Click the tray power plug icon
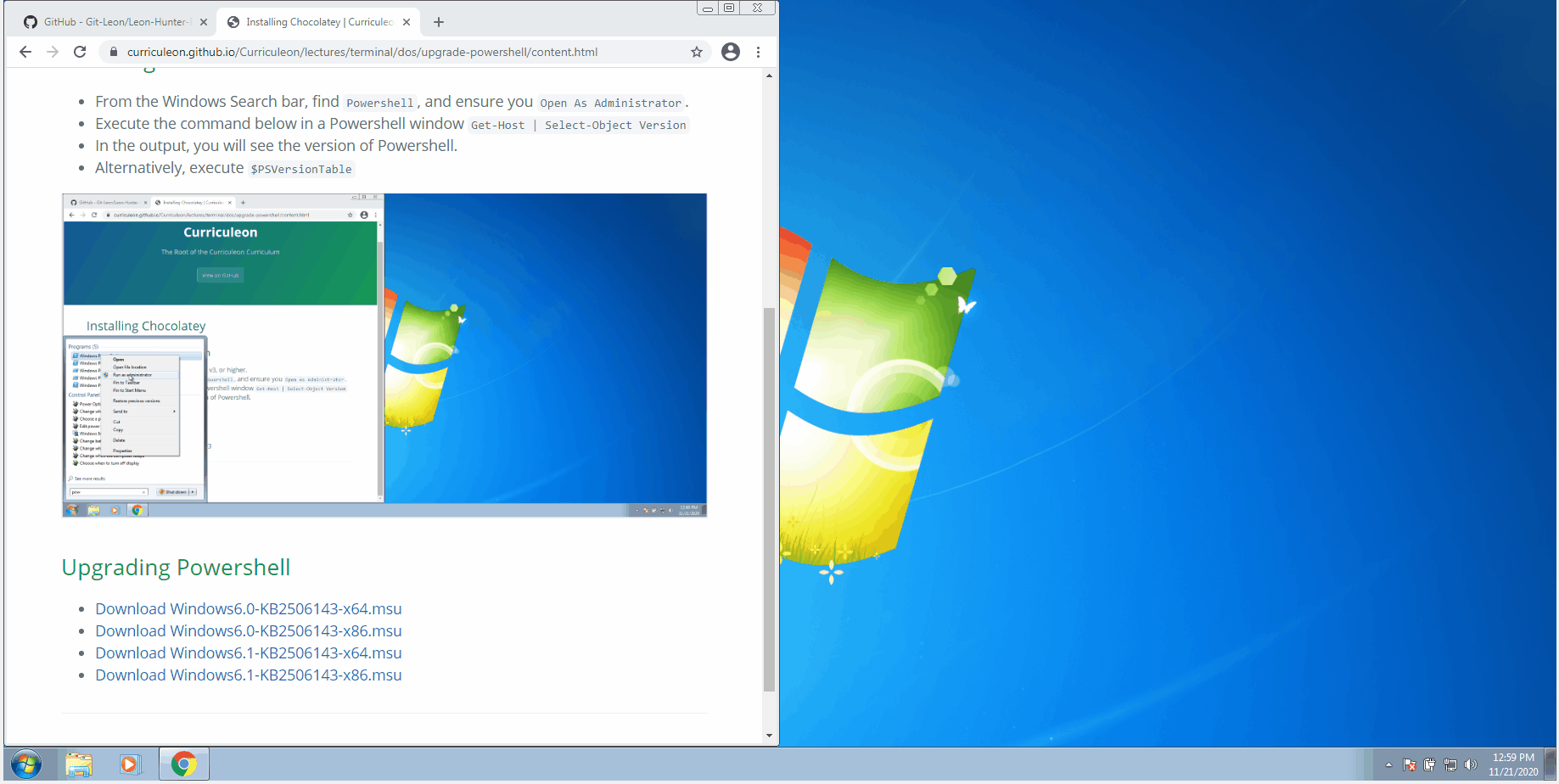1559x784 pixels. 1430,764
